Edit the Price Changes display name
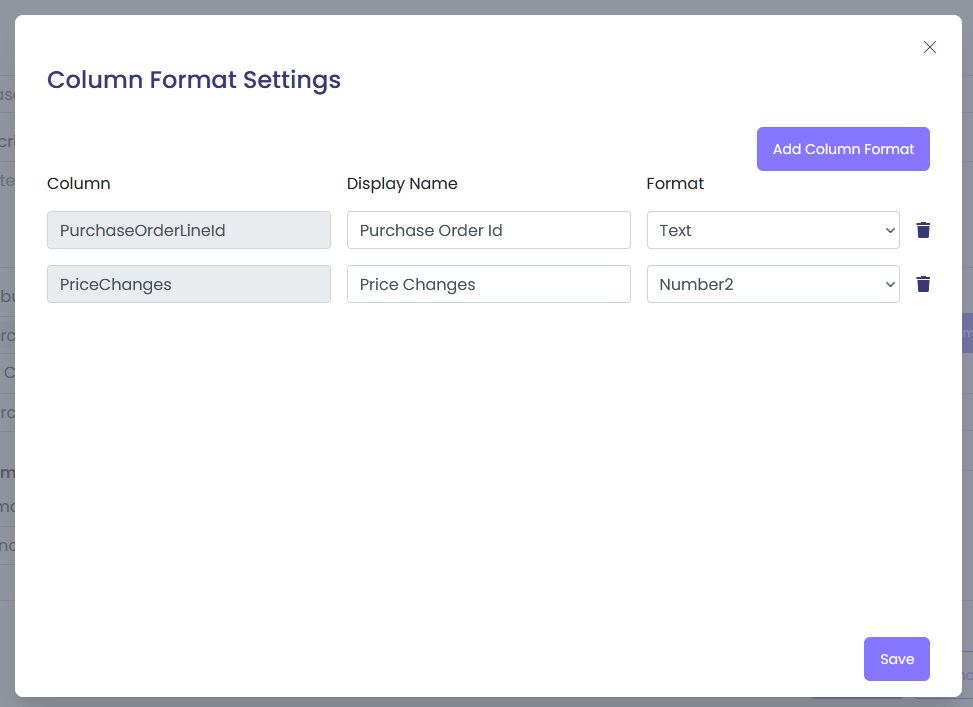The image size is (973, 707). (x=488, y=284)
